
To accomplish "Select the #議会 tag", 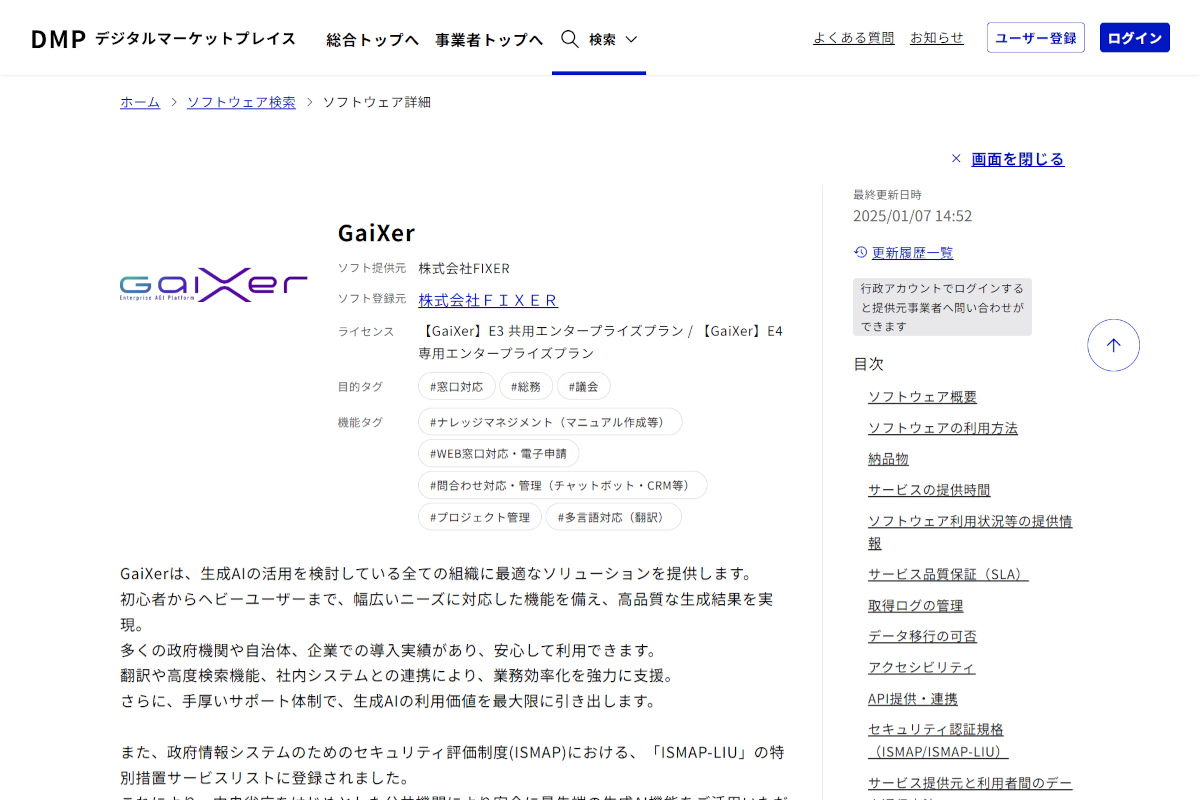I will point(584,386).
